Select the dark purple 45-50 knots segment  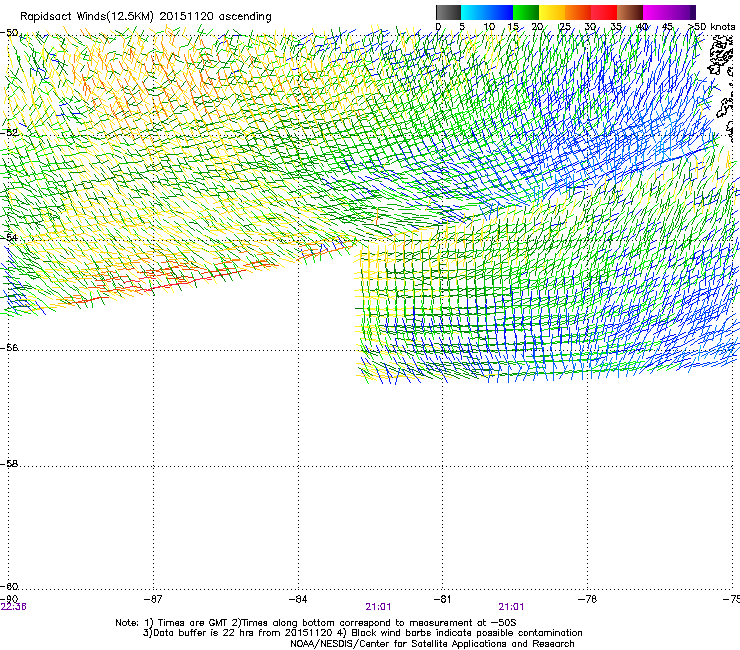(682, 12)
